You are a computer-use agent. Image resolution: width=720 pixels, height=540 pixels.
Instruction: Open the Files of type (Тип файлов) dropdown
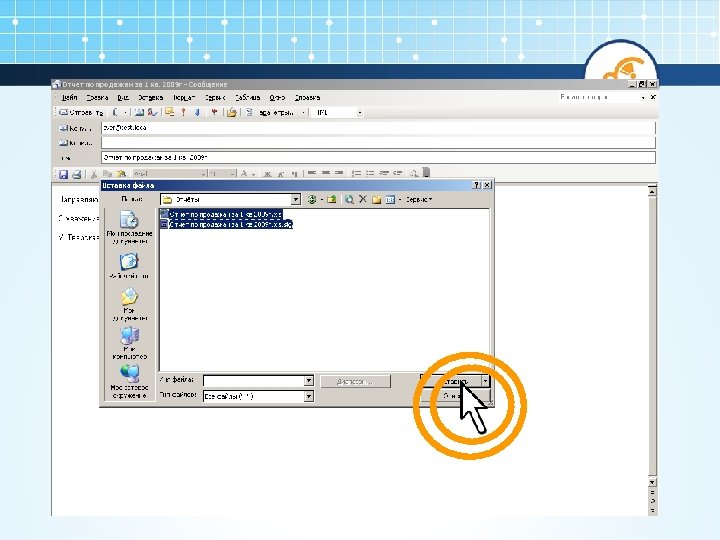pyautogui.click(x=309, y=396)
